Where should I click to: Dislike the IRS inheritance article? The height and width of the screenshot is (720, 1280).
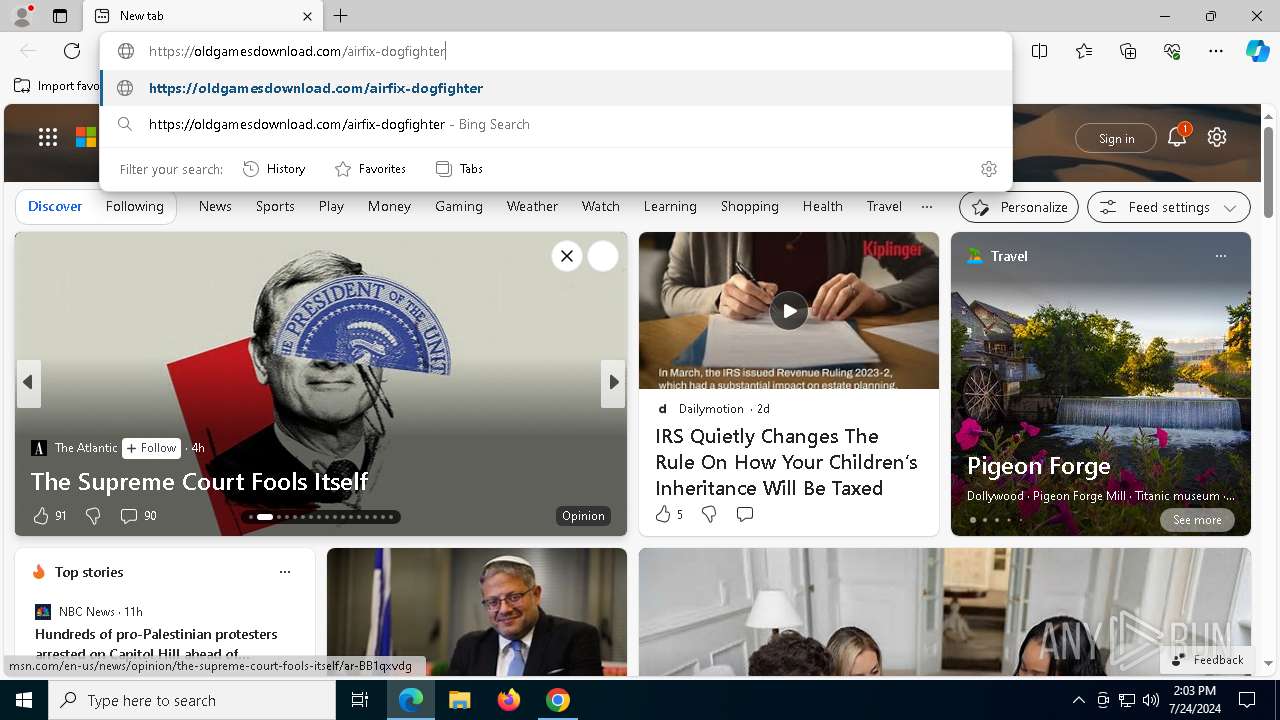coord(709,514)
